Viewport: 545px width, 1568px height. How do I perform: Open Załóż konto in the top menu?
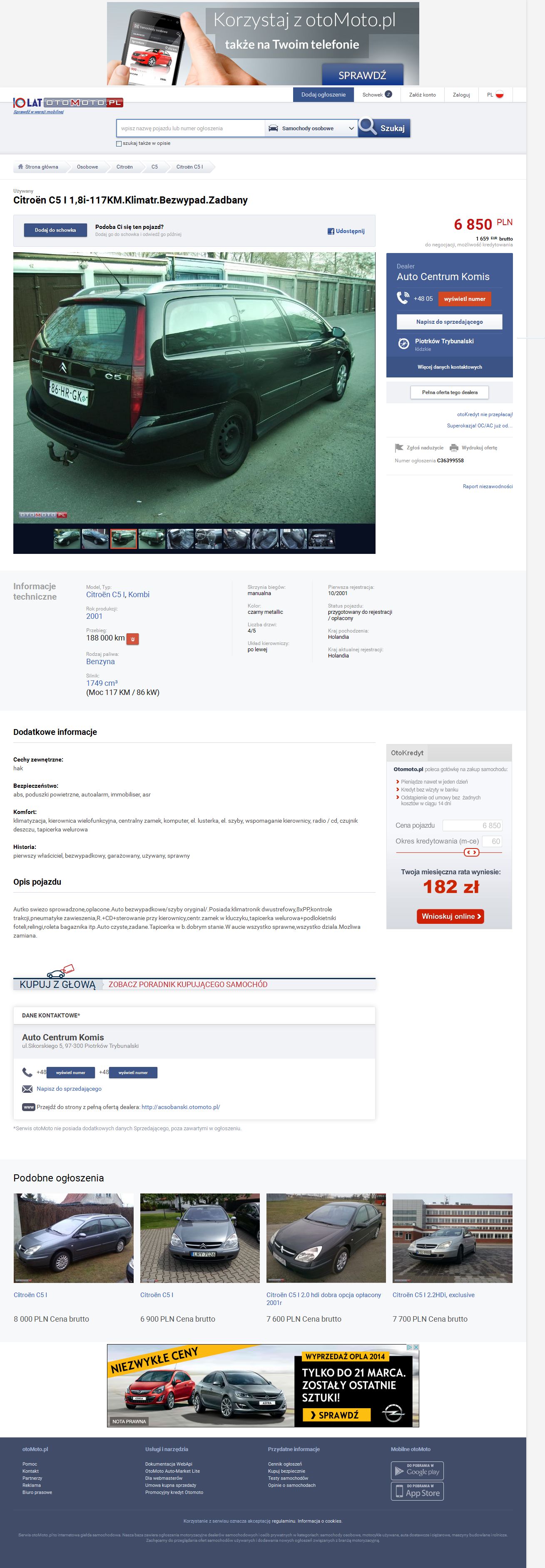(423, 95)
